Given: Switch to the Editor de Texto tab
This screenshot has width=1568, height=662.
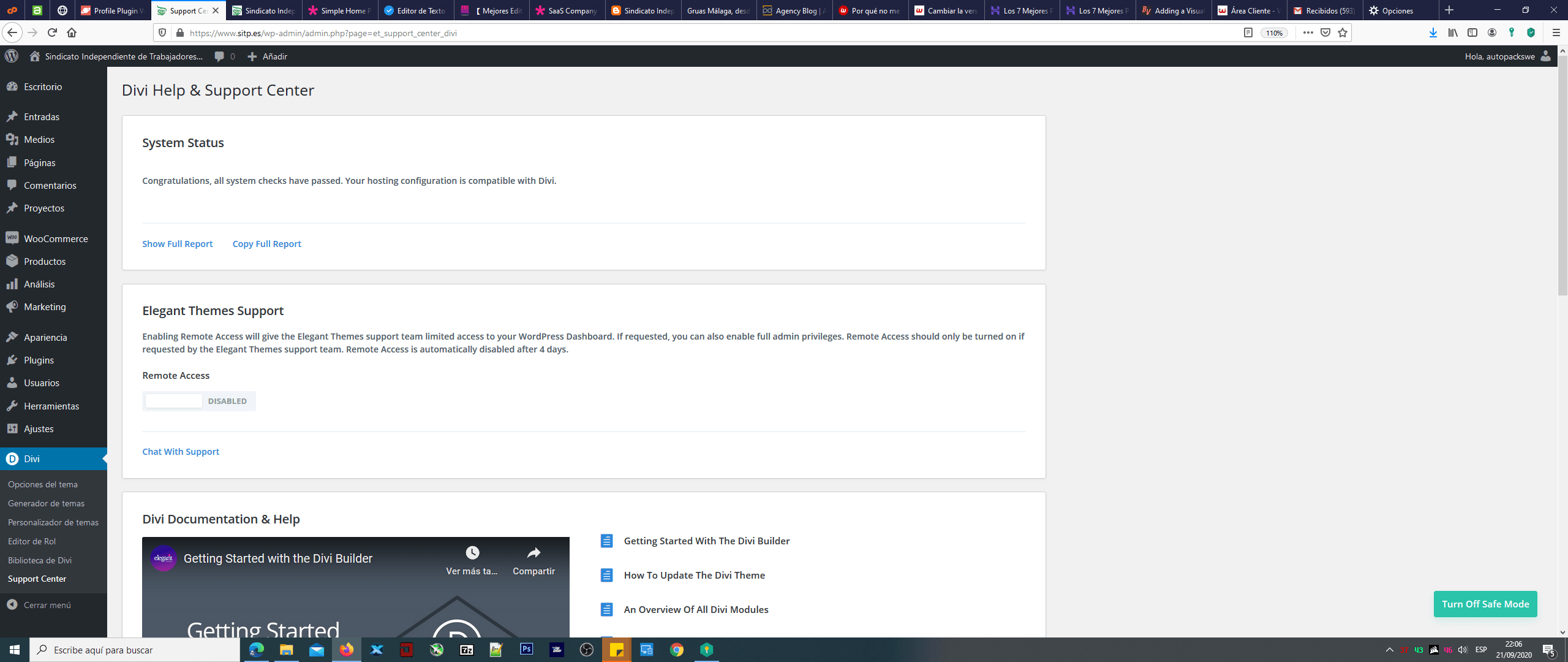Looking at the screenshot, I should pos(416,10).
